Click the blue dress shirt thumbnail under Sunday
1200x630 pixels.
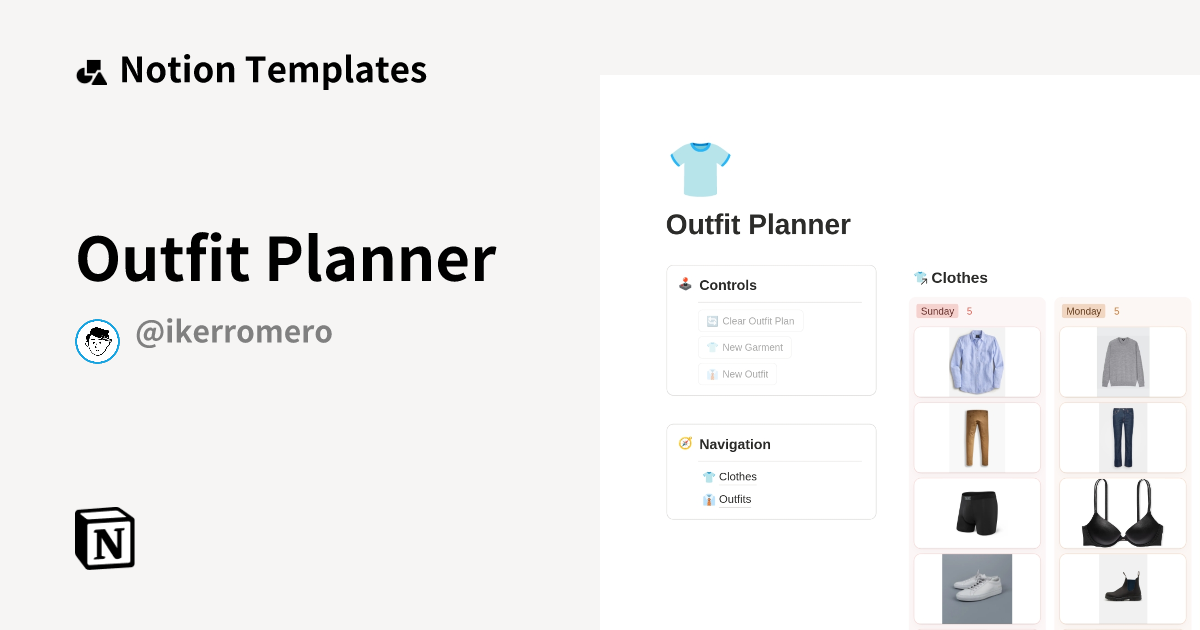pyautogui.click(x=977, y=361)
